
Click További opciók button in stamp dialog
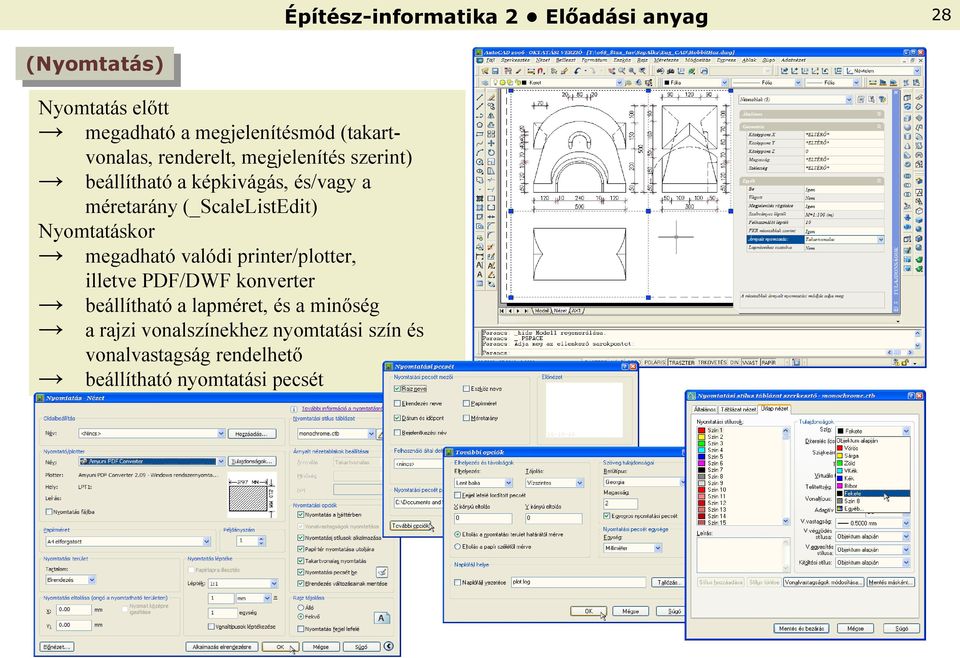(x=411, y=526)
